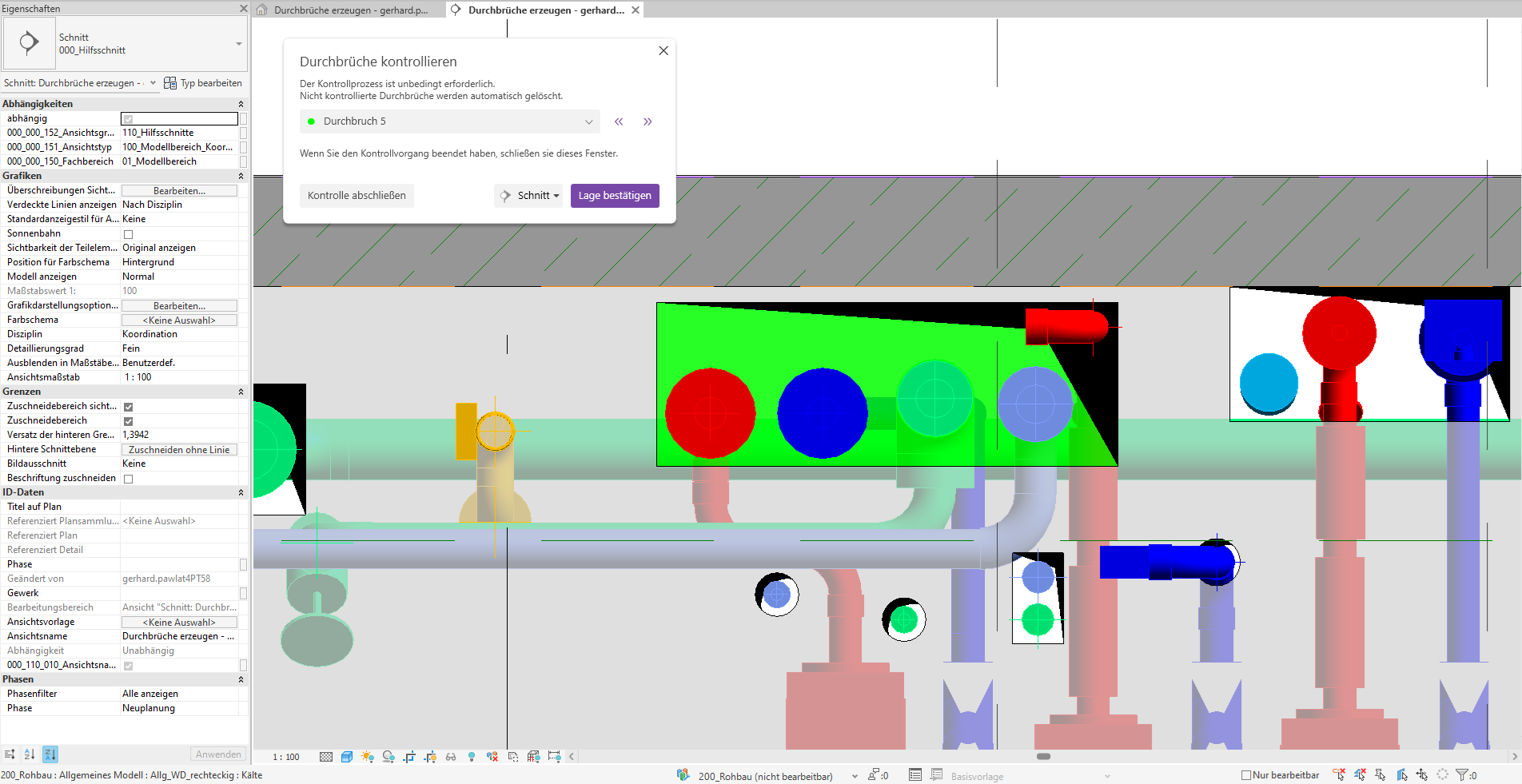
Task: Click Farbschema field Keine Auswahl value
Action: (178, 319)
